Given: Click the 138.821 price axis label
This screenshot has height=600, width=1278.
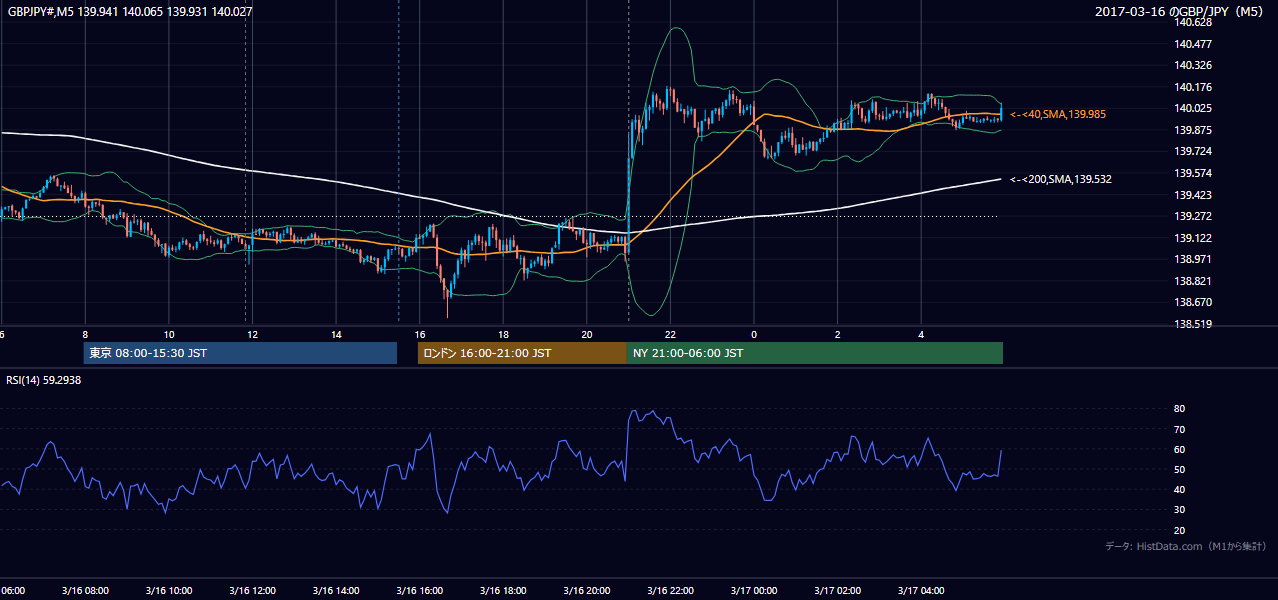Looking at the screenshot, I should [x=1194, y=281].
